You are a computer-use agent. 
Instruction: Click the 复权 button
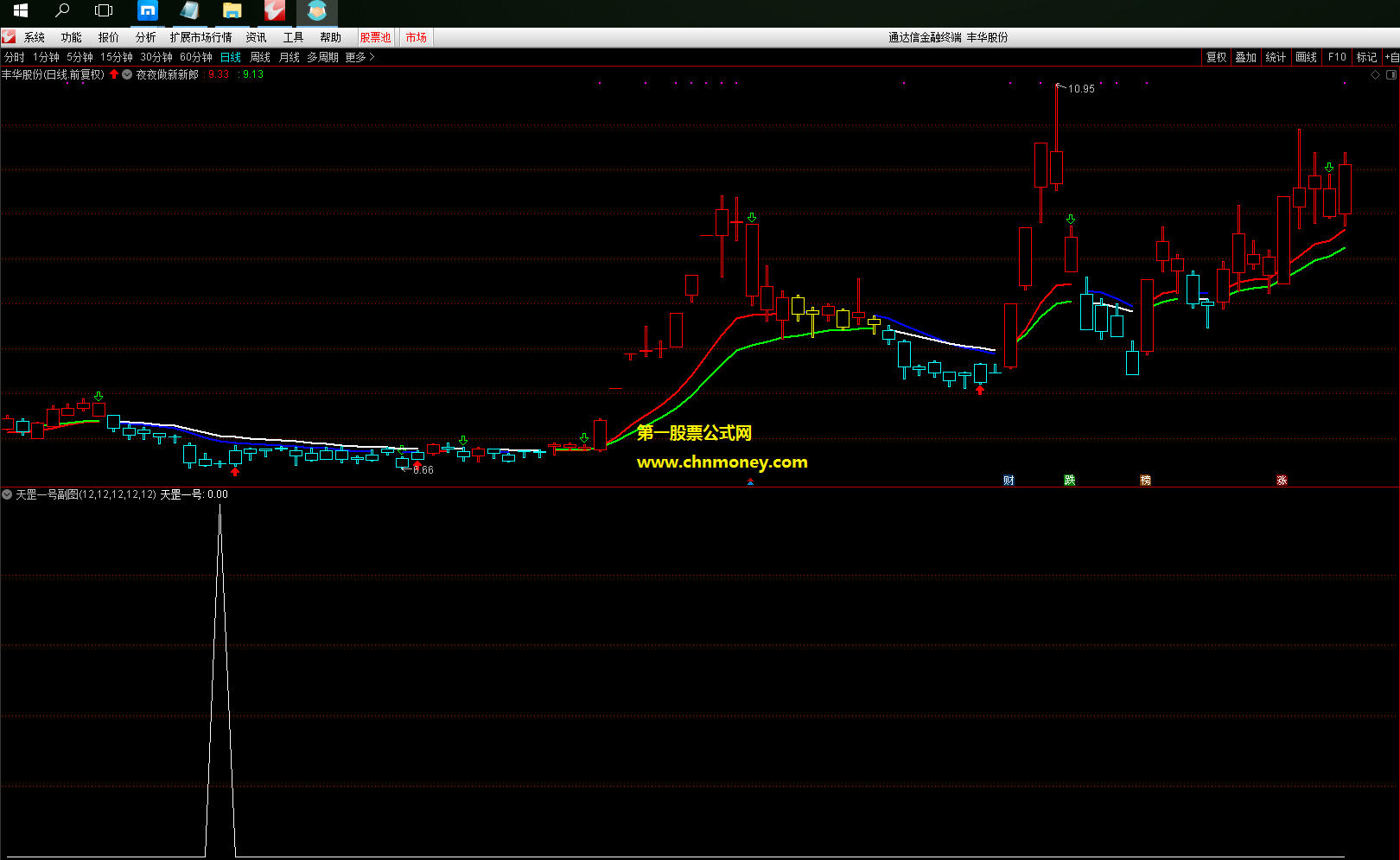tap(1217, 57)
